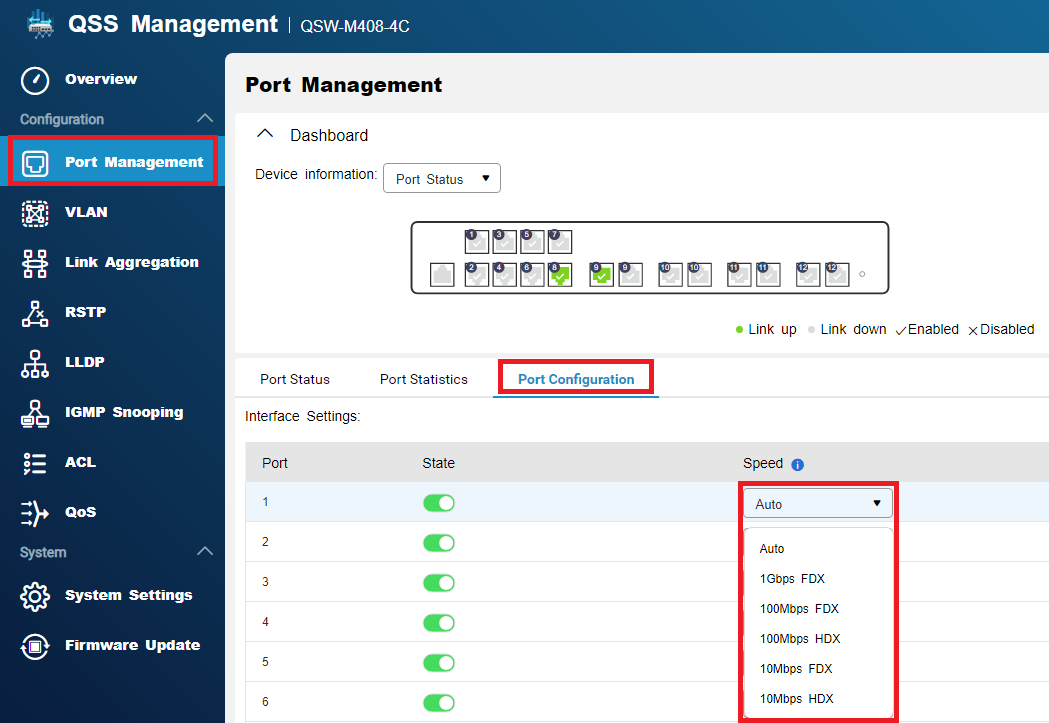Click the Speed column header text
Viewport: 1049px width, 723px height.
(x=763, y=463)
